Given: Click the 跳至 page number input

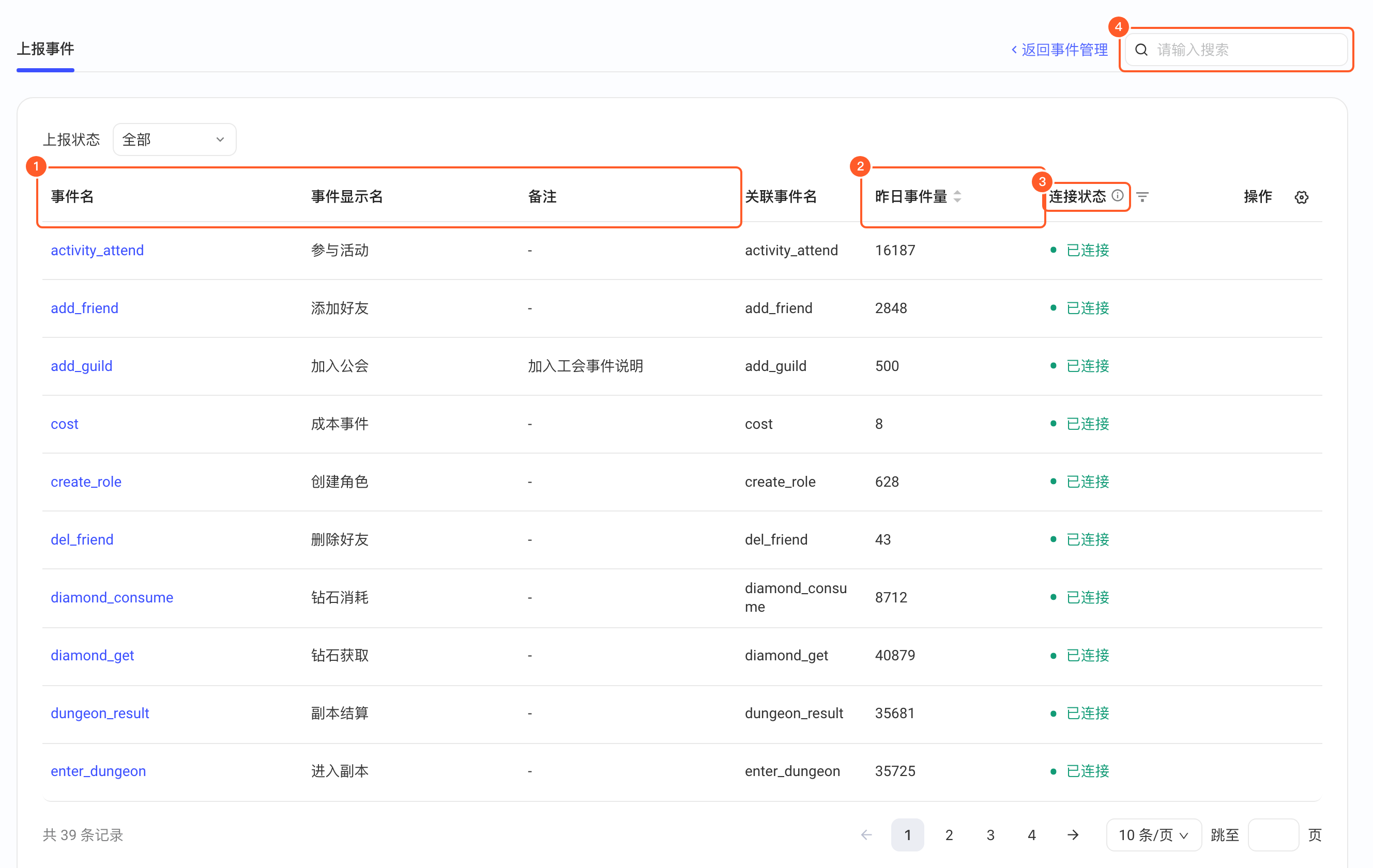Looking at the screenshot, I should point(1273,835).
